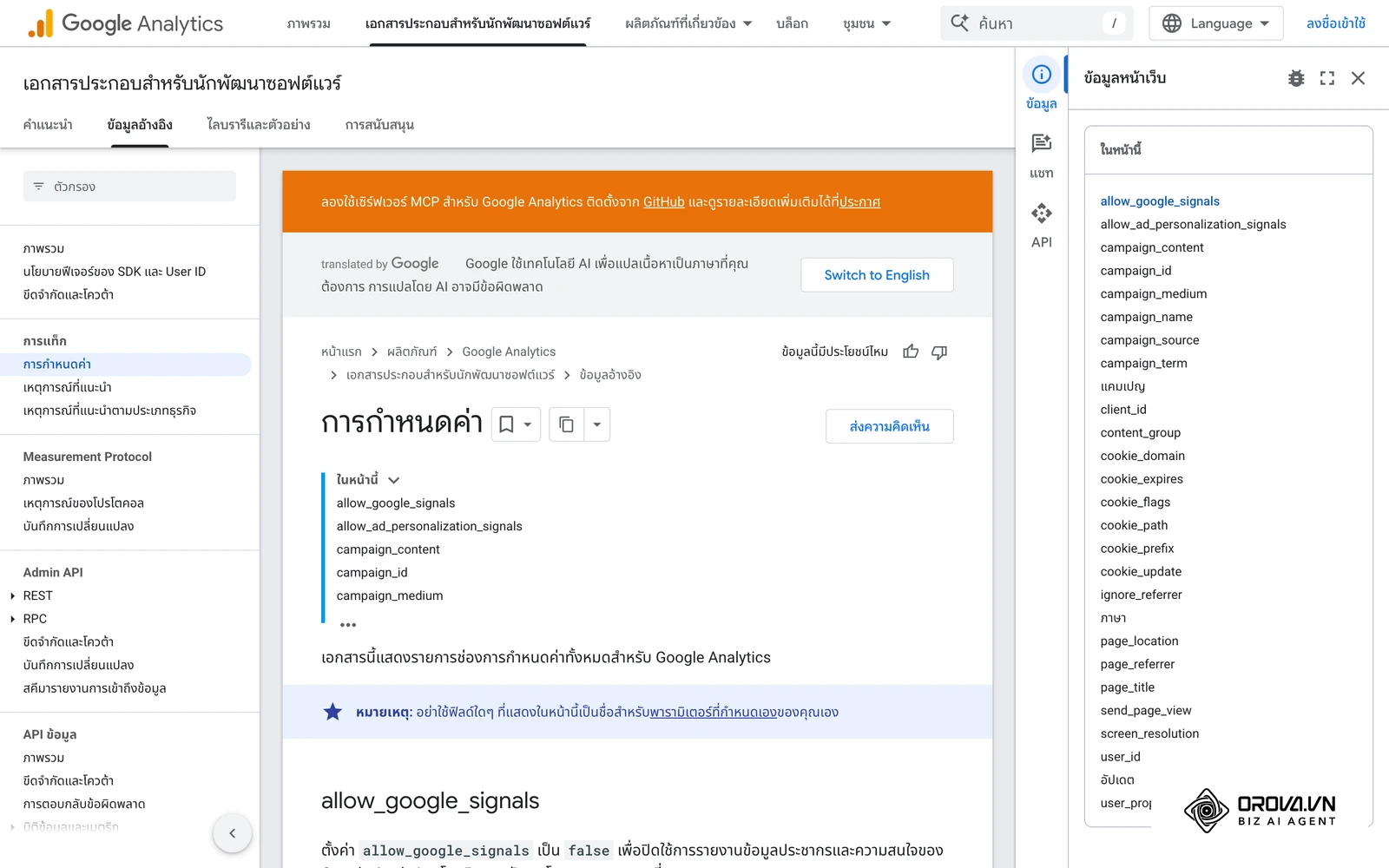Expand the REST tree item

coord(12,595)
